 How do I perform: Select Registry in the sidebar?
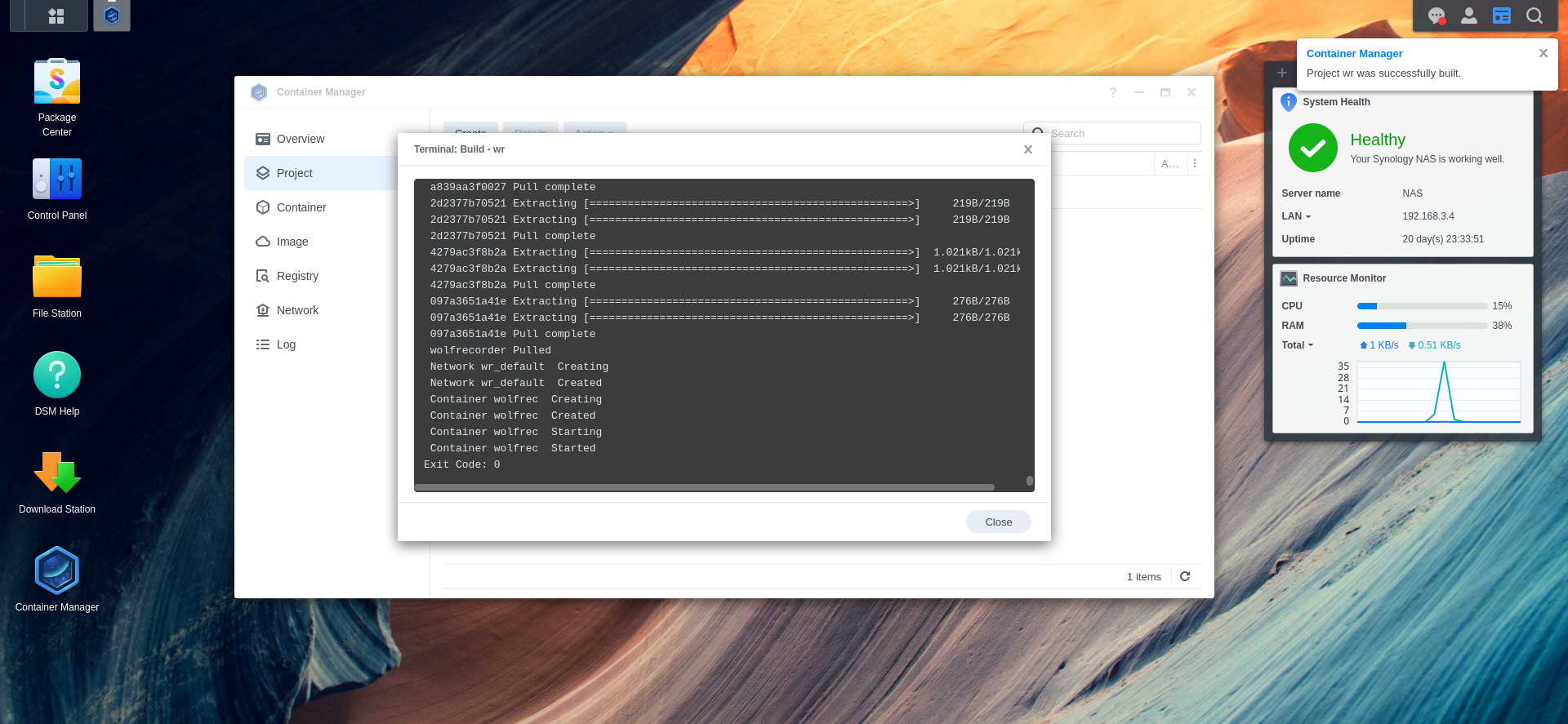(297, 276)
